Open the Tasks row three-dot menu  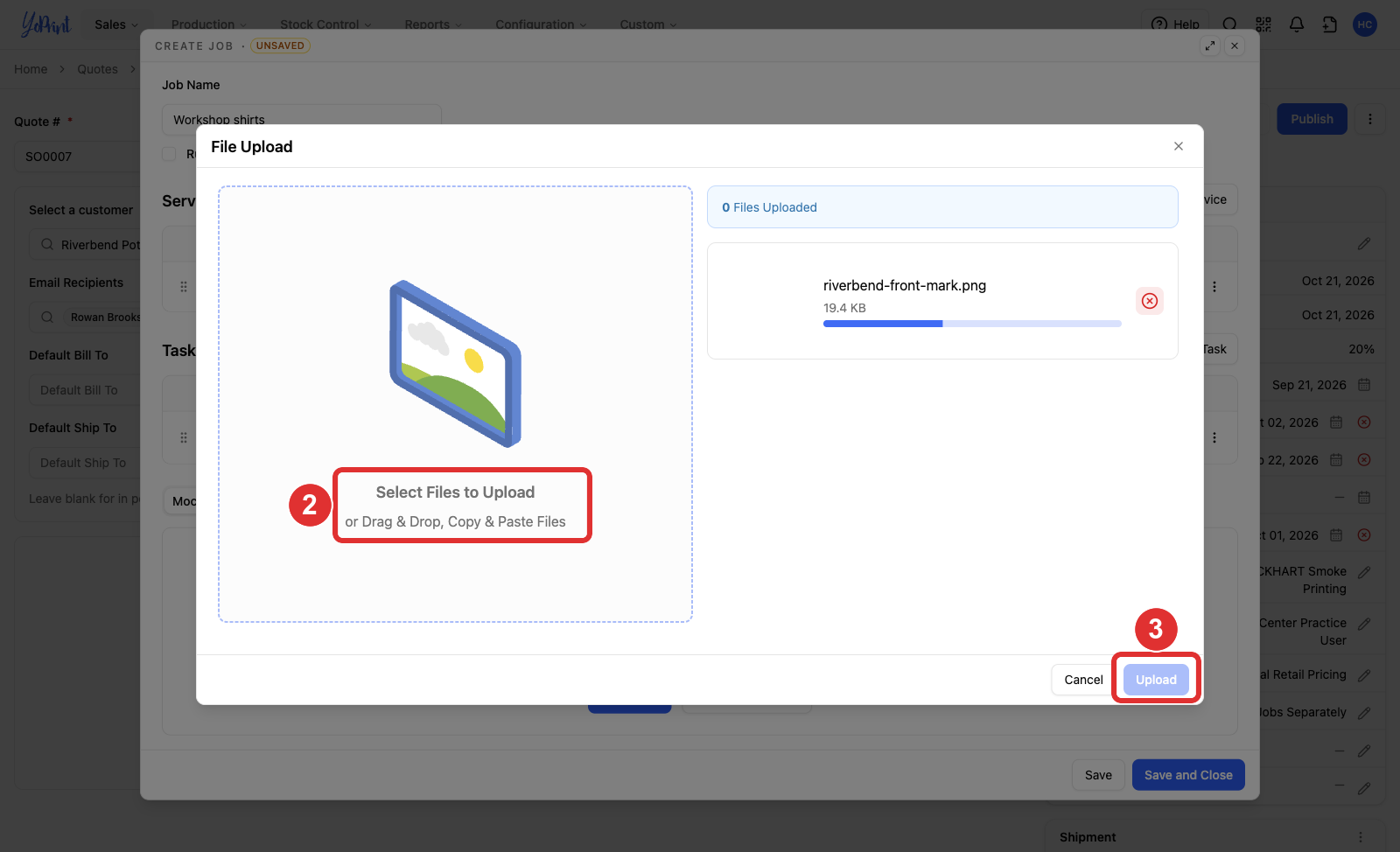click(x=1214, y=437)
